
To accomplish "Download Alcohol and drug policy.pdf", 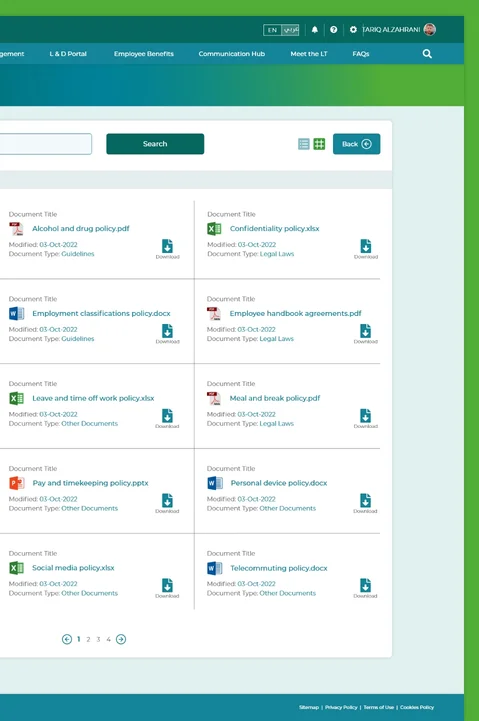I will (167, 249).
